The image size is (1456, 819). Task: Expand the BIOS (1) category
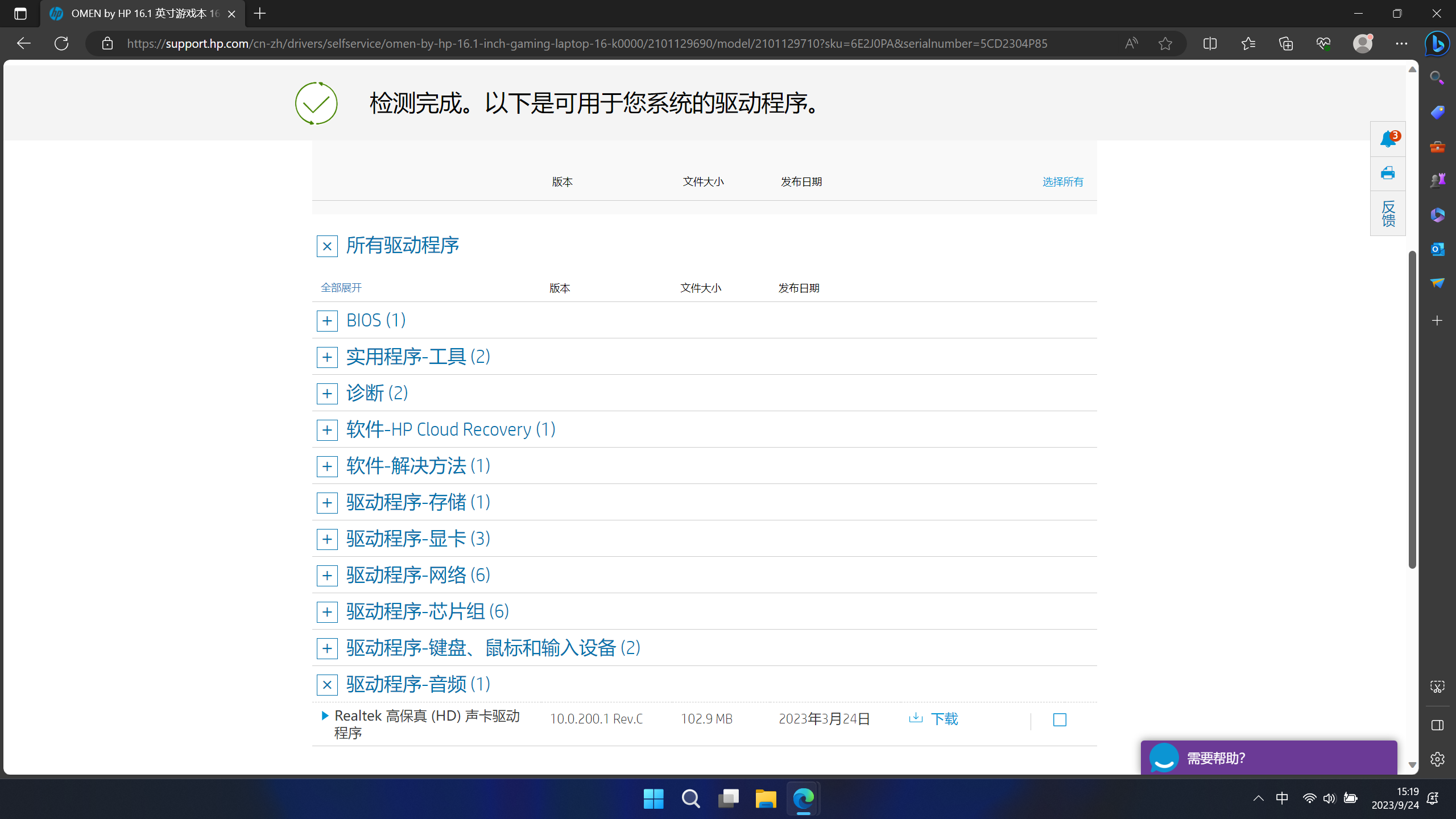(x=327, y=321)
